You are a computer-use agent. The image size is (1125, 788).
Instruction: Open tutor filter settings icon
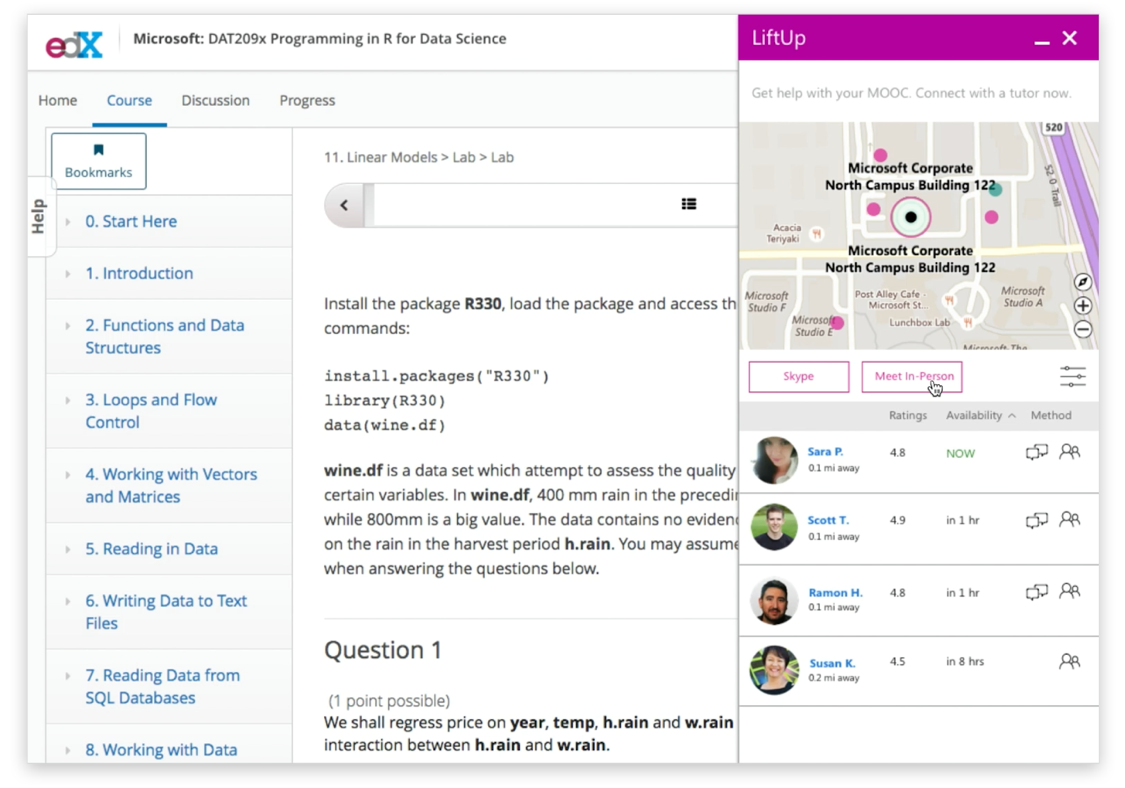click(x=1073, y=377)
